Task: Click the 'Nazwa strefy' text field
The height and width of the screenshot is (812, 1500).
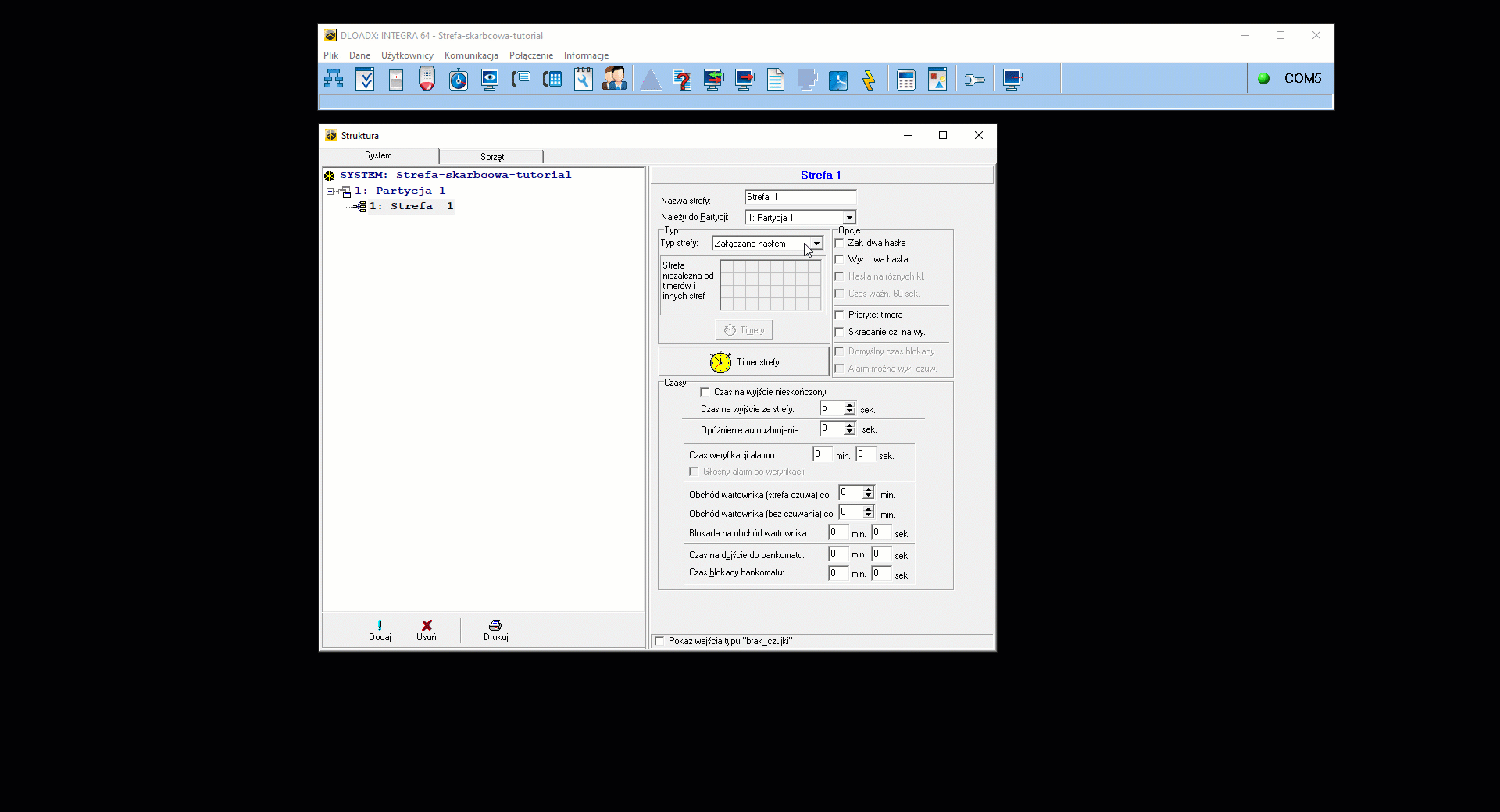Action: (800, 198)
